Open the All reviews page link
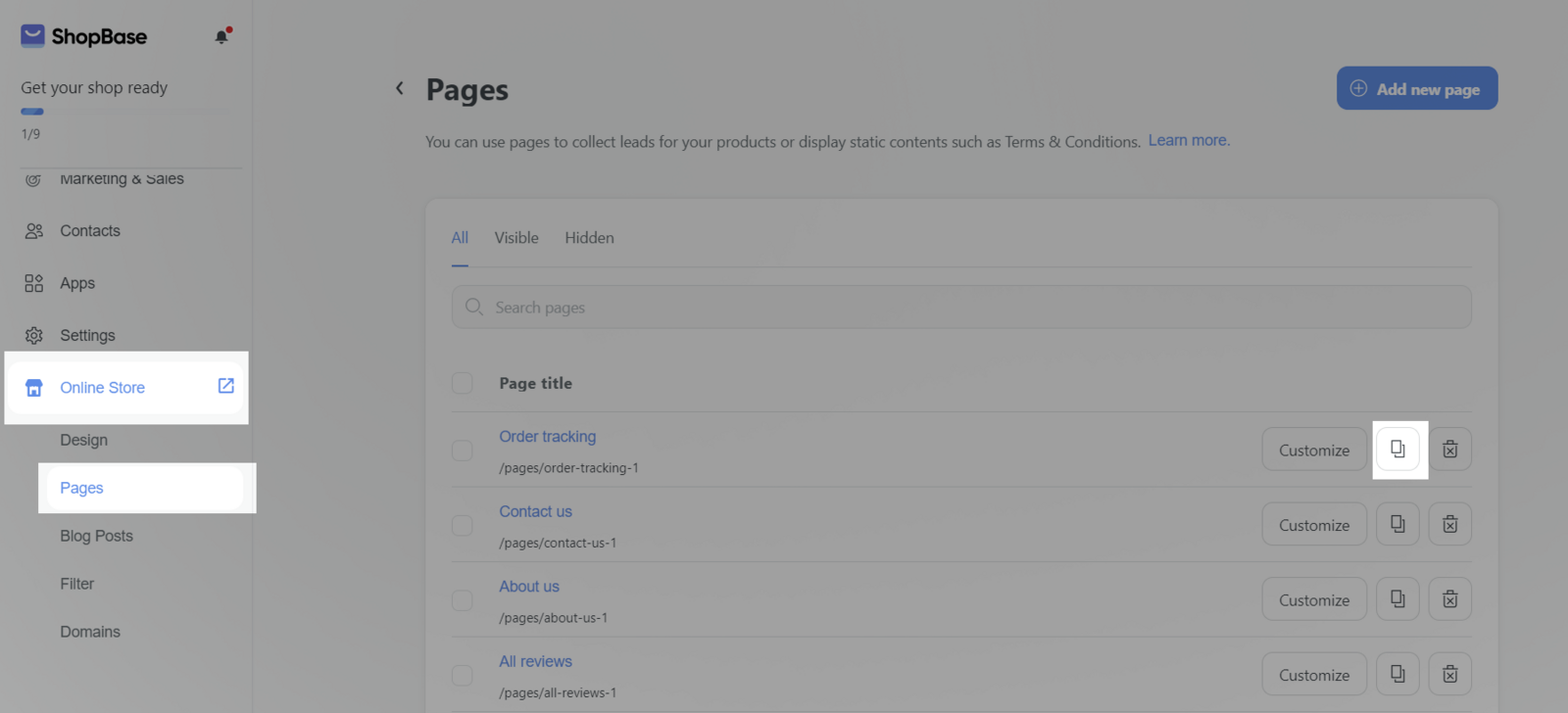 point(535,661)
